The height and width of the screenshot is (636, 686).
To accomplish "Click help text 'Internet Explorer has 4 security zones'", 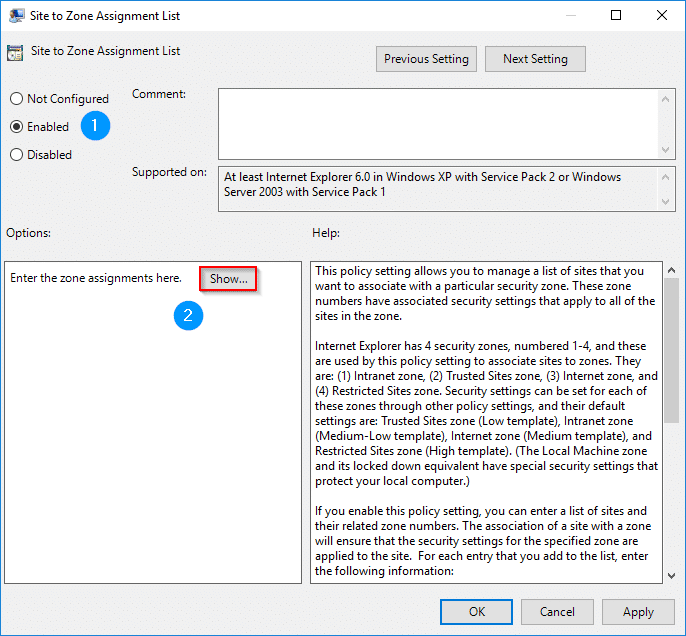I will [x=486, y=413].
